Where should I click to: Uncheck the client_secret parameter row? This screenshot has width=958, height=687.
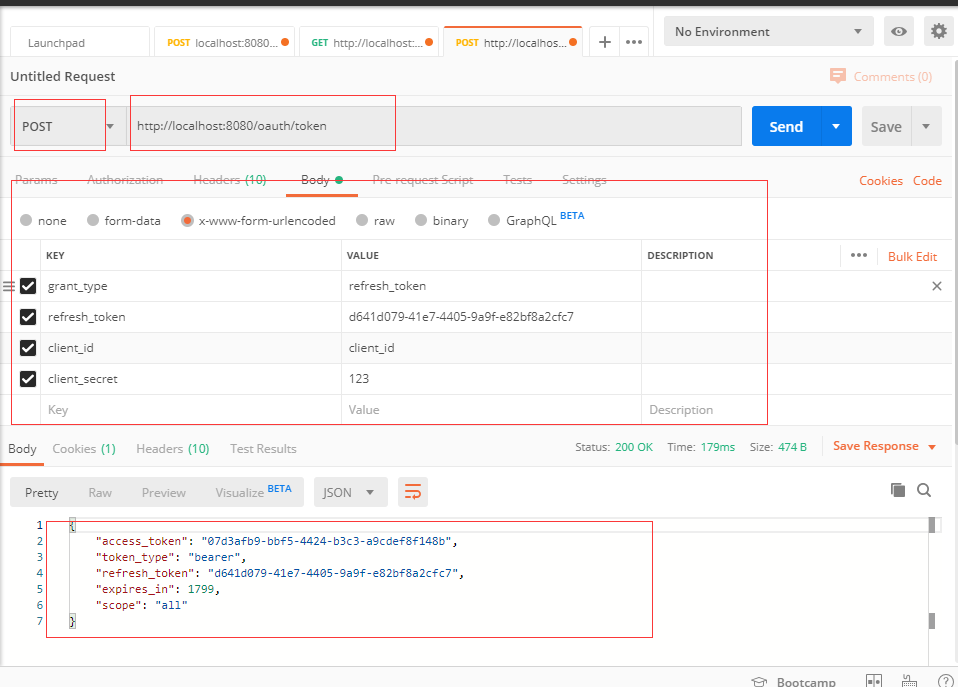(28, 378)
